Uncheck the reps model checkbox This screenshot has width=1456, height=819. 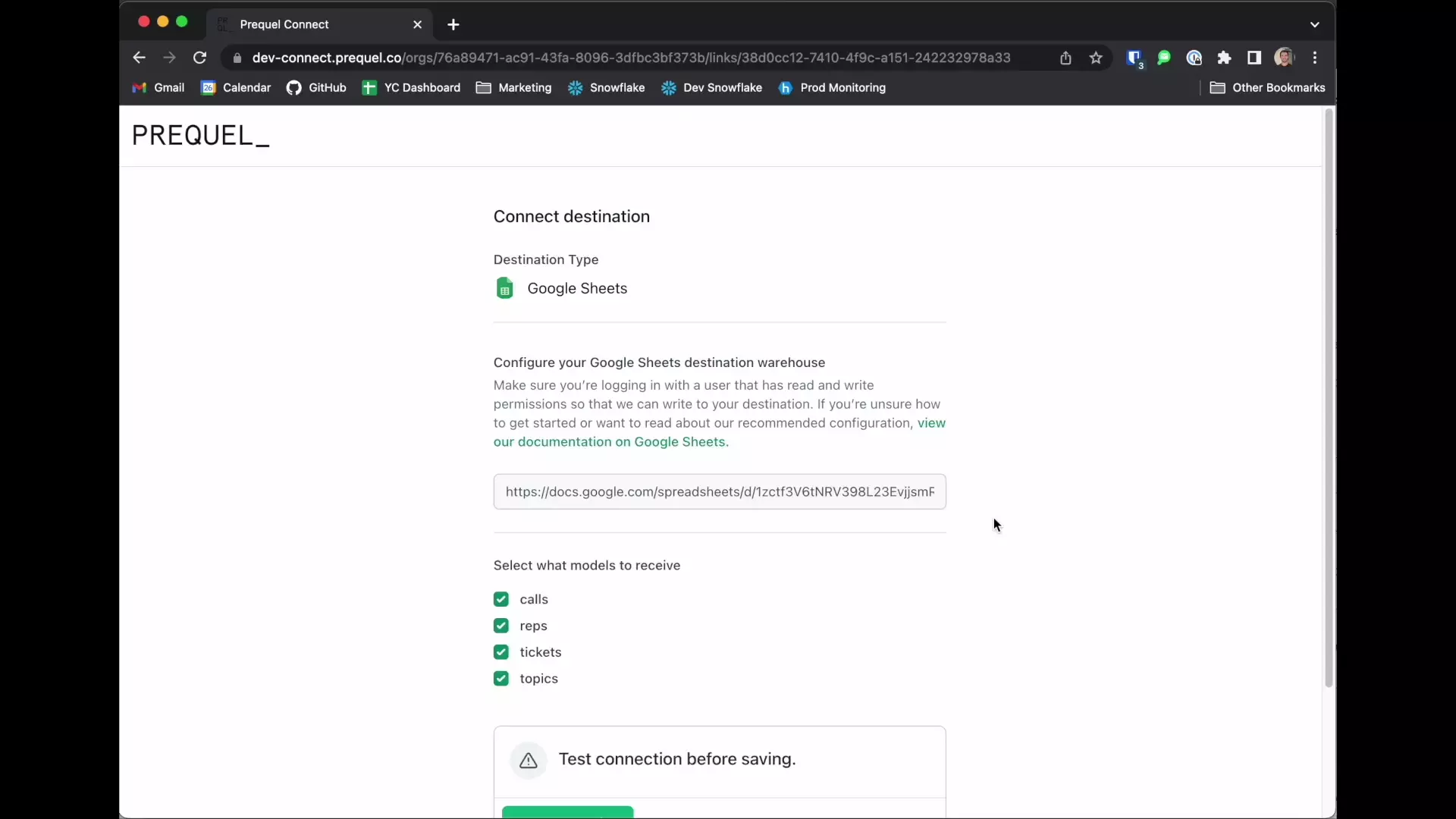coord(501,626)
